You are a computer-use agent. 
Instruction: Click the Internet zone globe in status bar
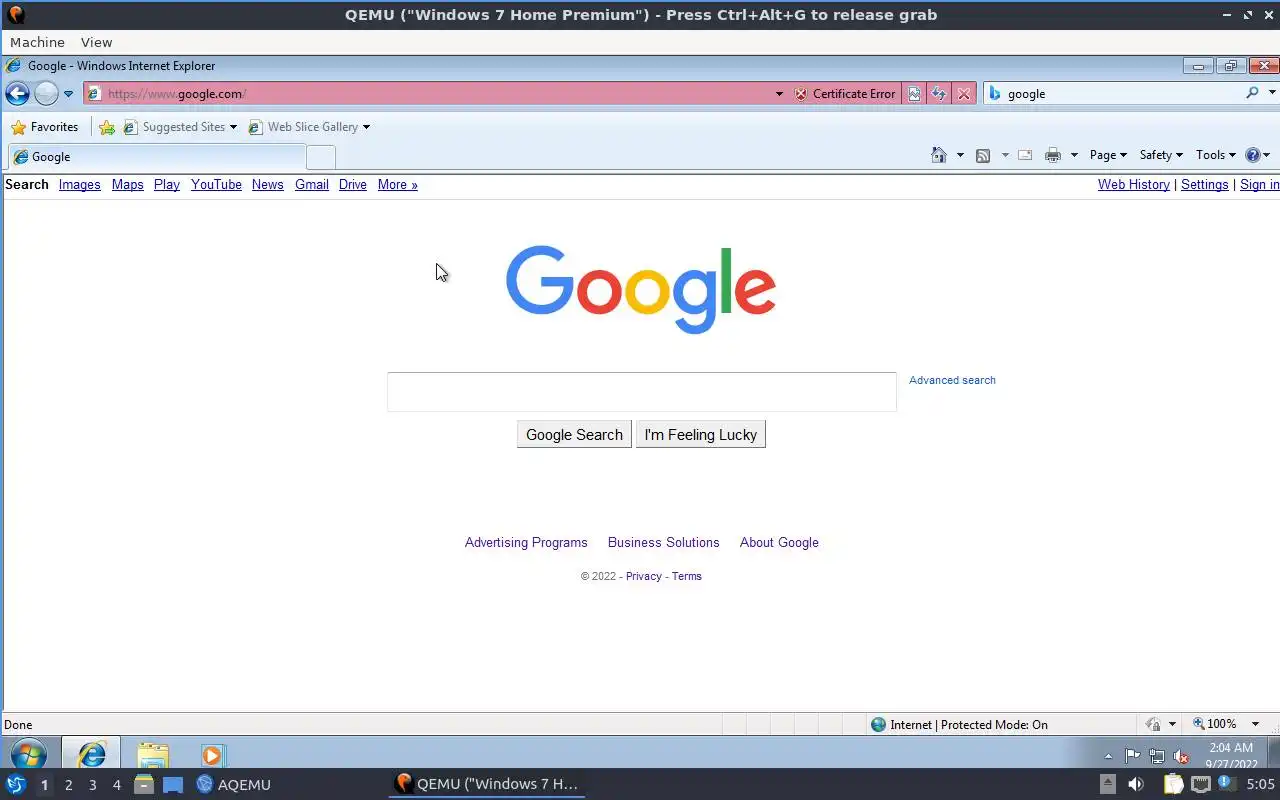tap(878, 725)
